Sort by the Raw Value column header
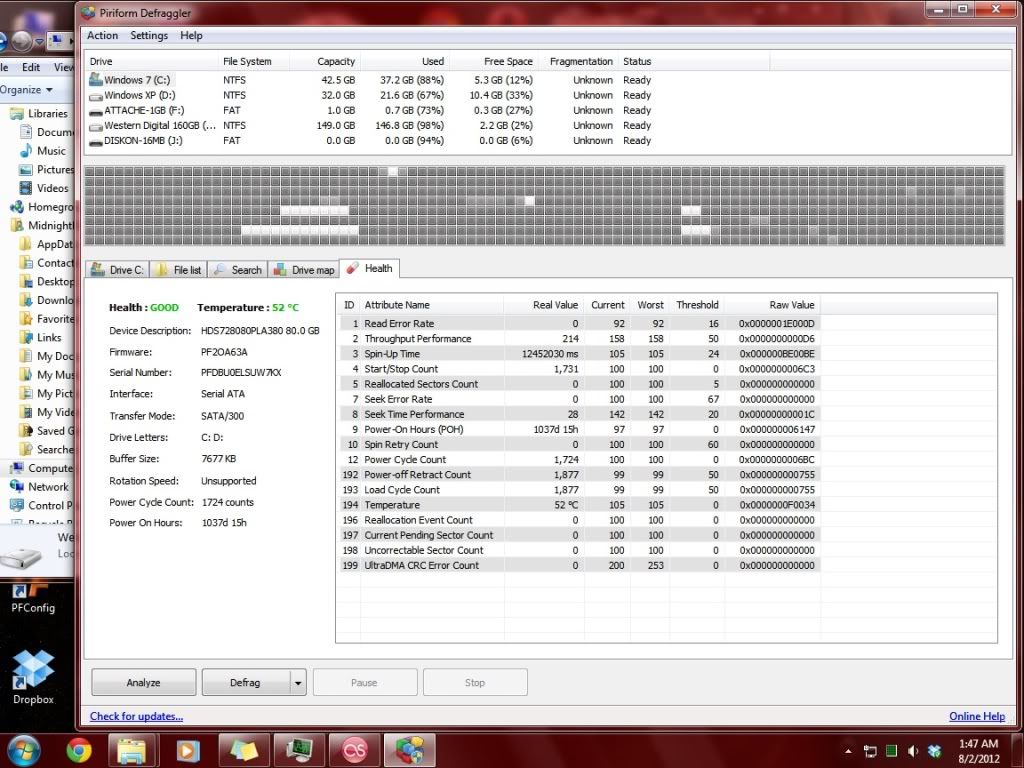The width and height of the screenshot is (1024, 768). (772, 305)
